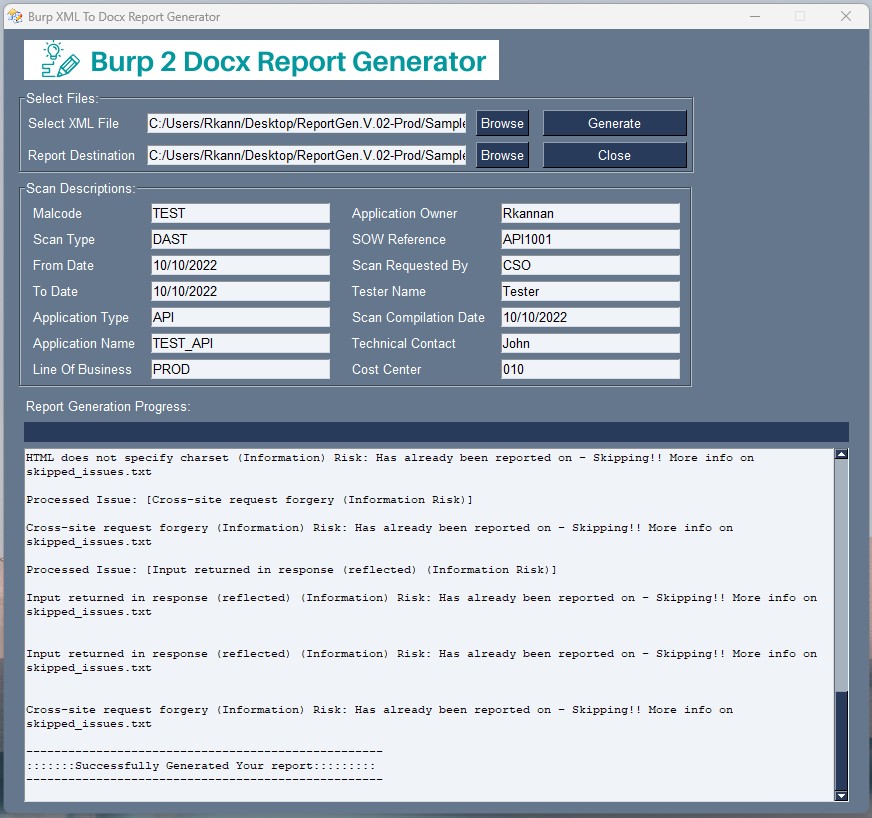Viewport: 872px width, 818px height.
Task: Browse for the Report Destination folder
Action: click(x=502, y=155)
